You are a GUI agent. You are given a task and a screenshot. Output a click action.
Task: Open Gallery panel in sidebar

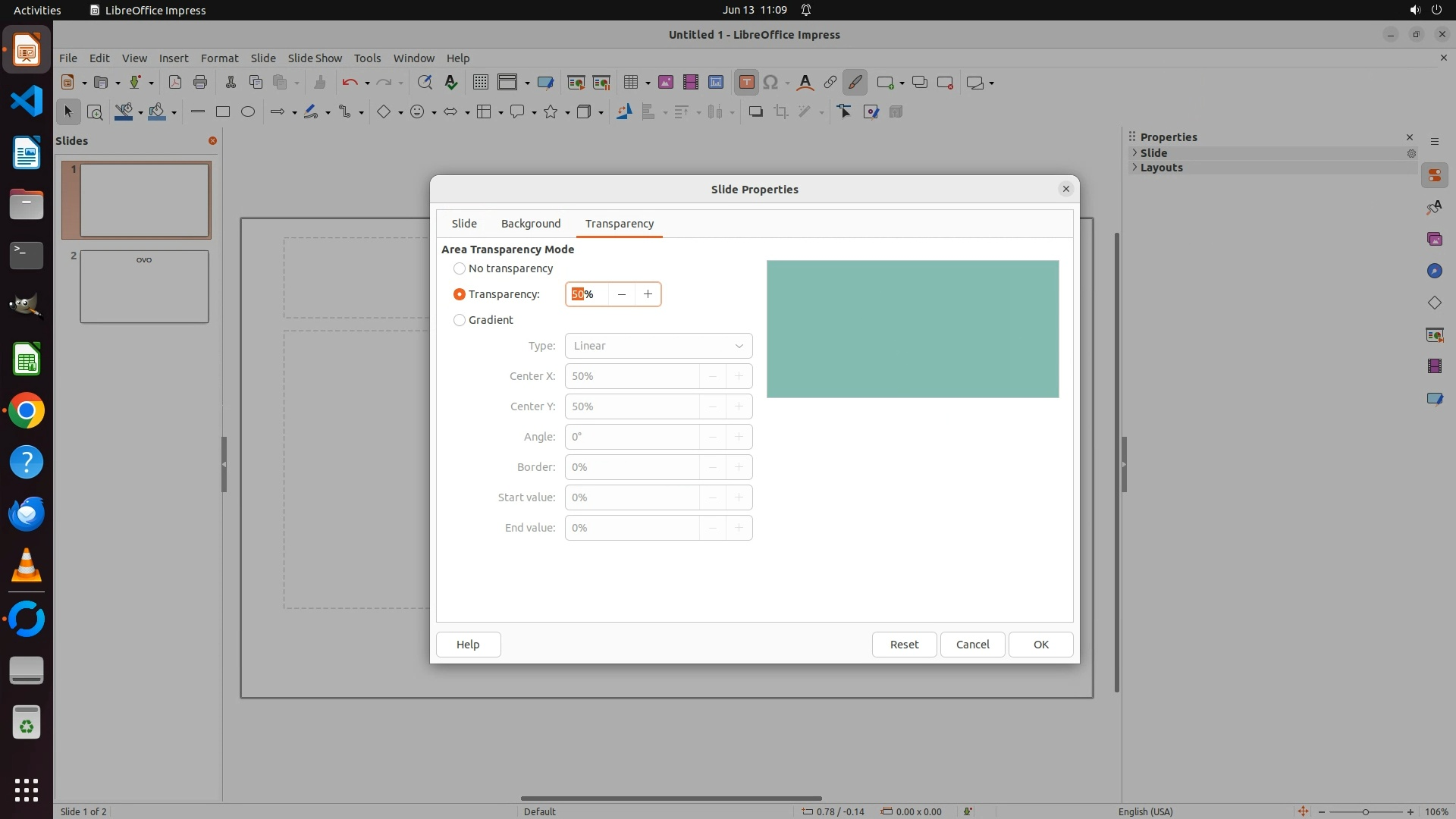(1434, 240)
